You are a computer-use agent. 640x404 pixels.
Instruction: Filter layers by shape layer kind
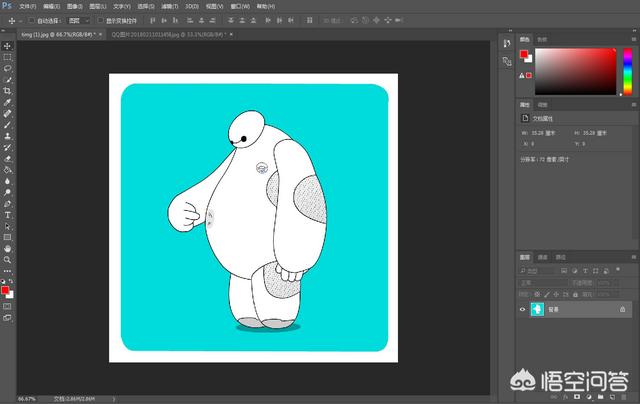[596, 271]
